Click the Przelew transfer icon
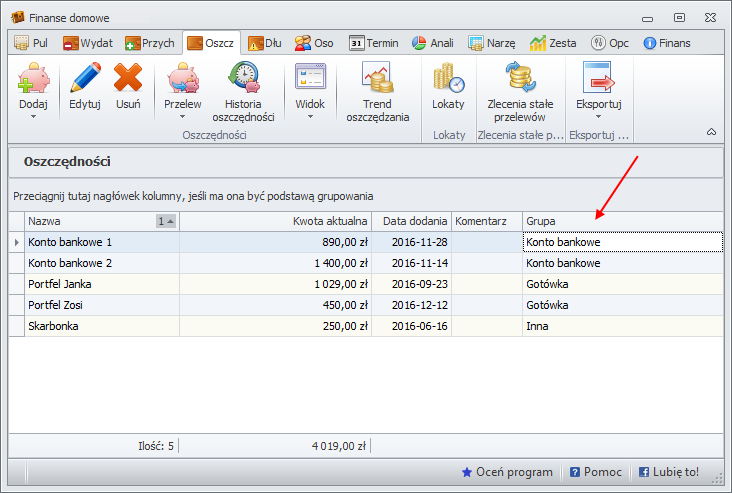The width and height of the screenshot is (732, 493). pyautogui.click(x=182, y=79)
